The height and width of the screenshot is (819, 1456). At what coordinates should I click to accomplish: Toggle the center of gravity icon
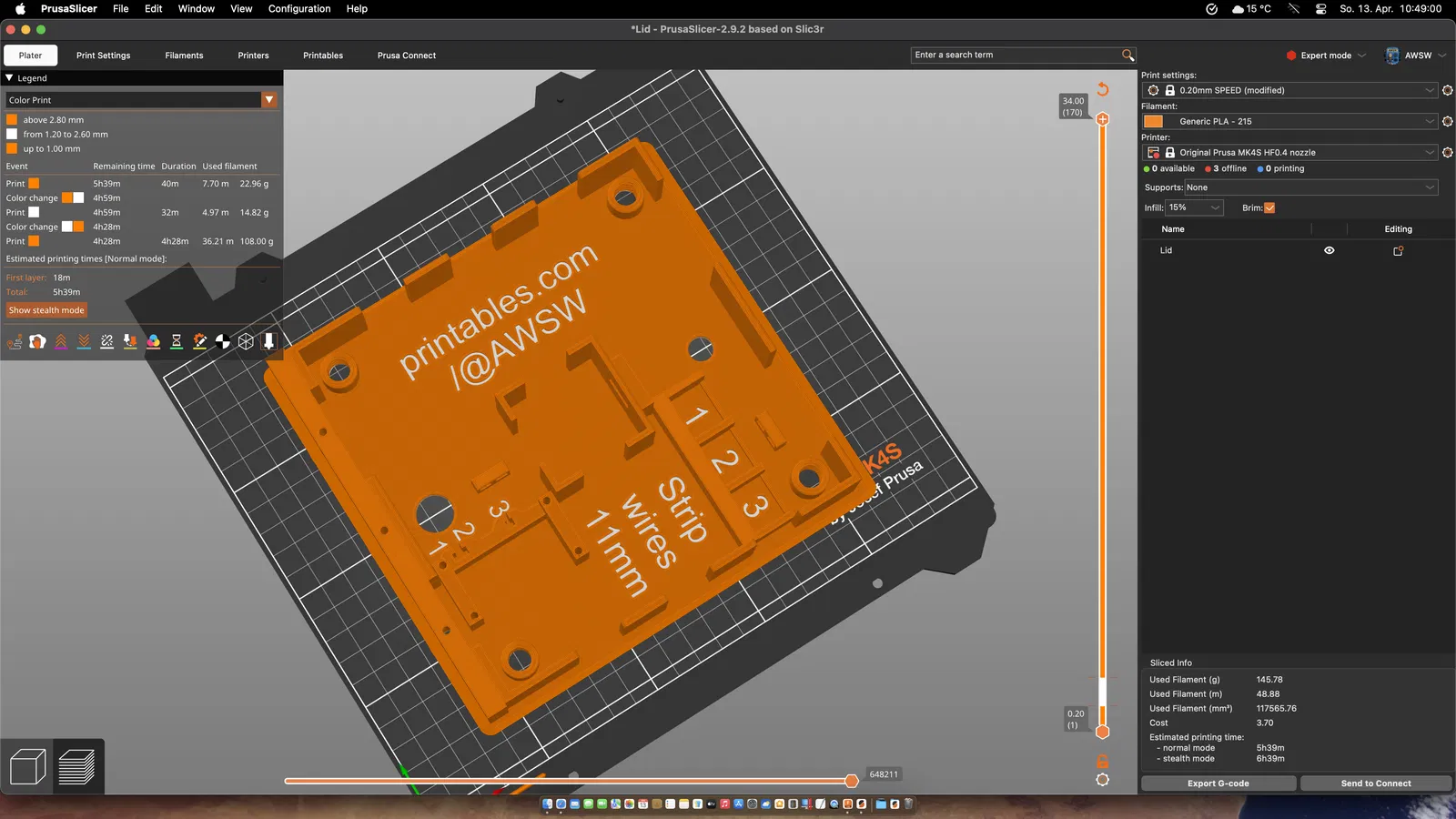(x=223, y=341)
